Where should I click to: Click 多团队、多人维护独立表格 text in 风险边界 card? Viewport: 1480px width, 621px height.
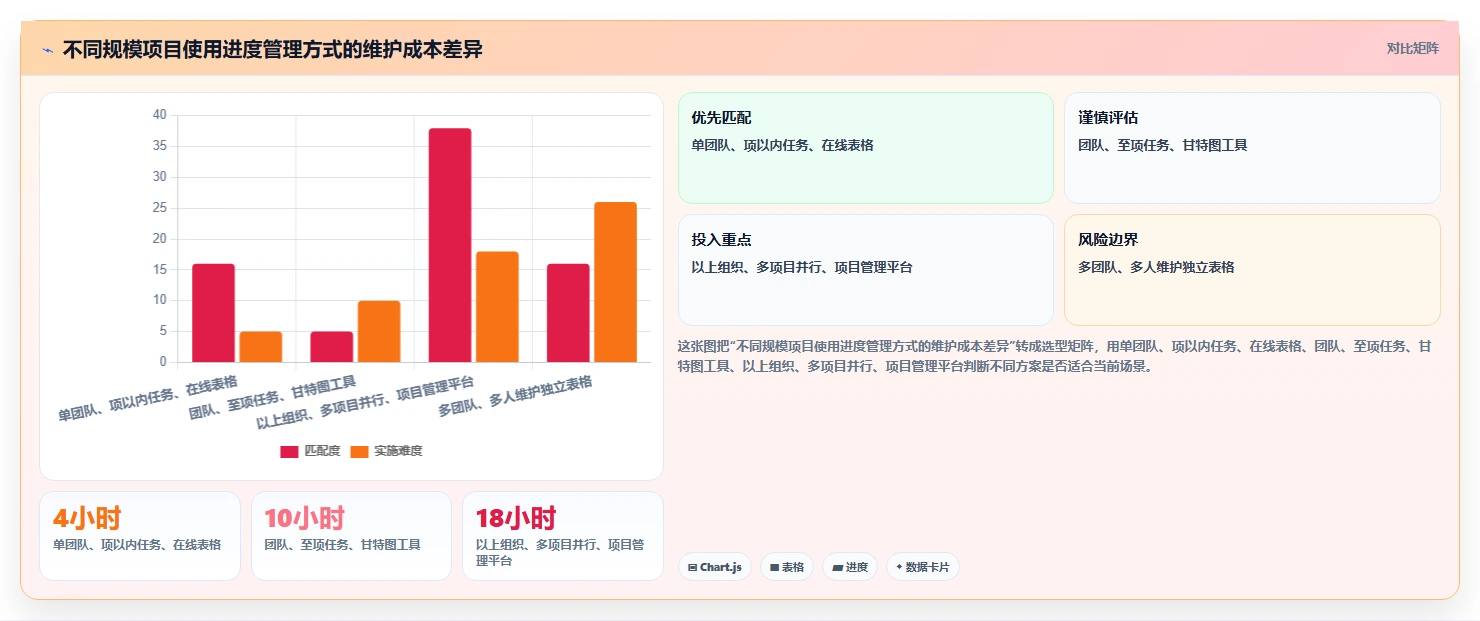click(x=1156, y=267)
